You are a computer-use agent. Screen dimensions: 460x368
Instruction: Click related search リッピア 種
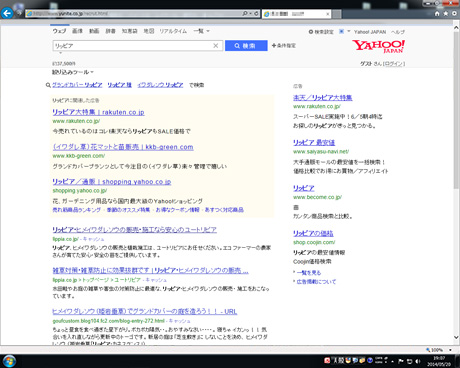[119, 85]
